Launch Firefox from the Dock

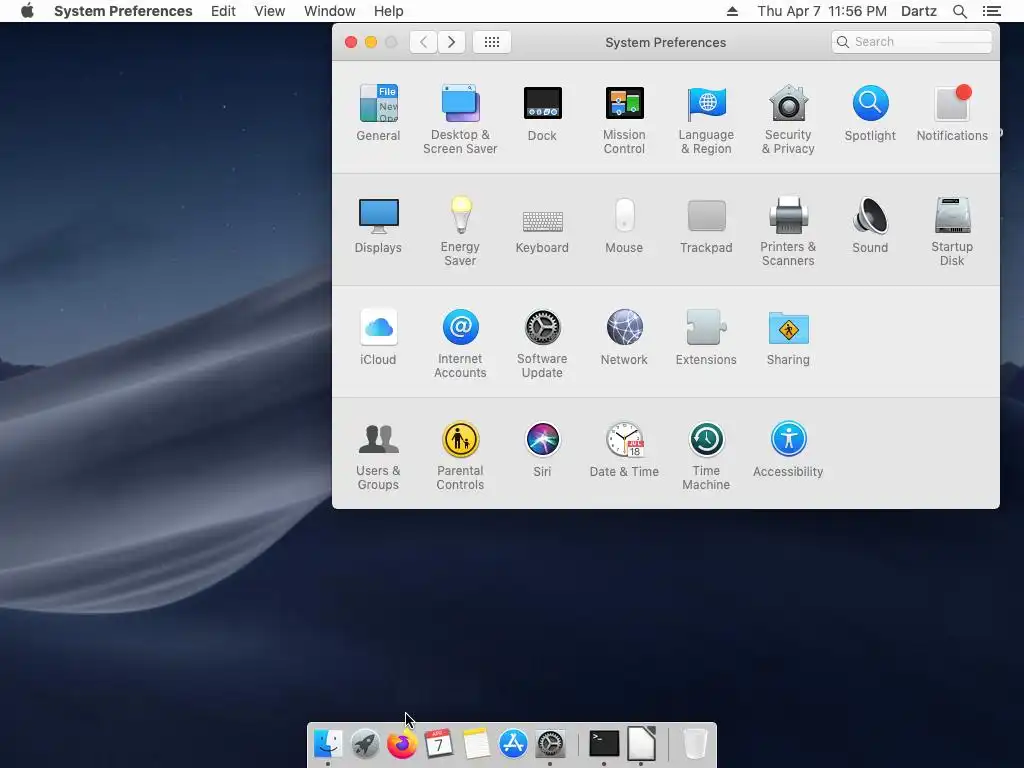(402, 743)
